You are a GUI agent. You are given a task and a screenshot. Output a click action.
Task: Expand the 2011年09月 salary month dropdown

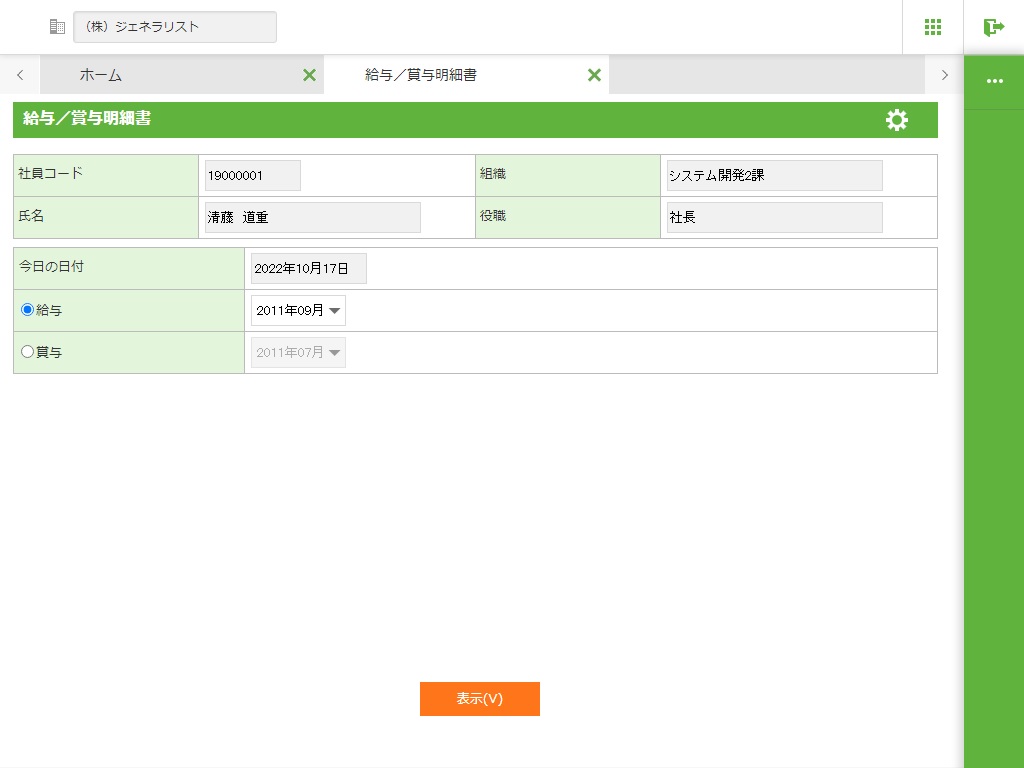(x=298, y=311)
